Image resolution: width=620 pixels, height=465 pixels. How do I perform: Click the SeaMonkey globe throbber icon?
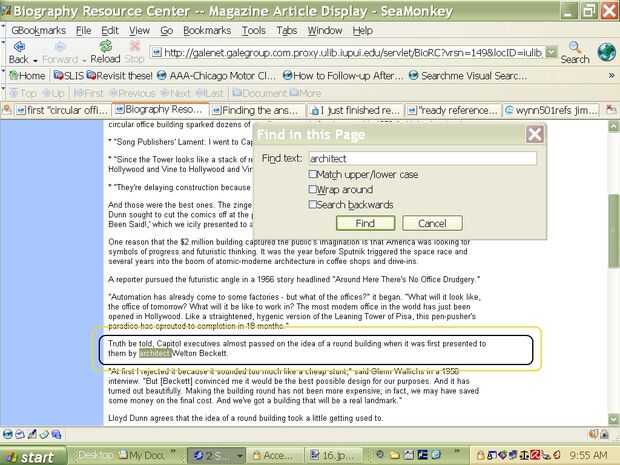(606, 52)
